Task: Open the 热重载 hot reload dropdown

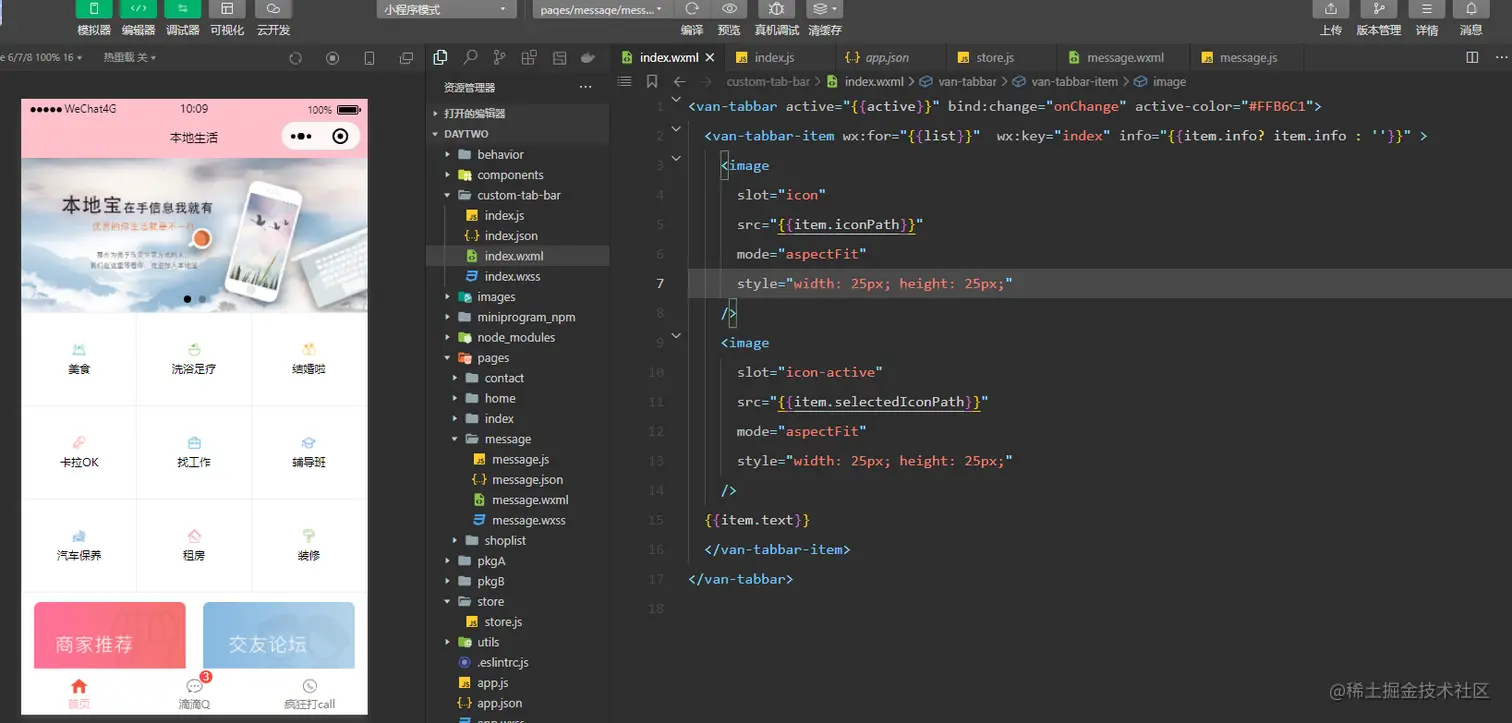Action: click(130, 58)
